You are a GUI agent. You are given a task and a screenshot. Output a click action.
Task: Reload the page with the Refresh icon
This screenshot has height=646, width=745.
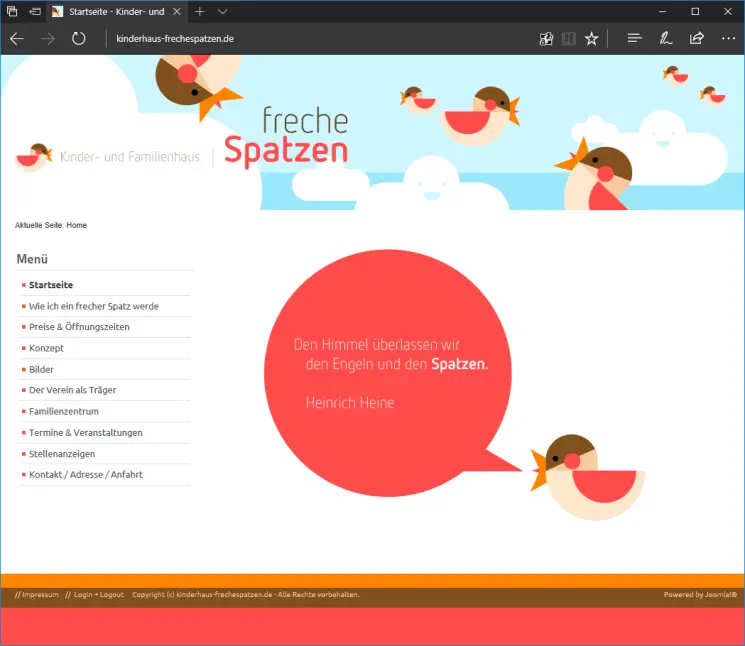click(x=79, y=39)
